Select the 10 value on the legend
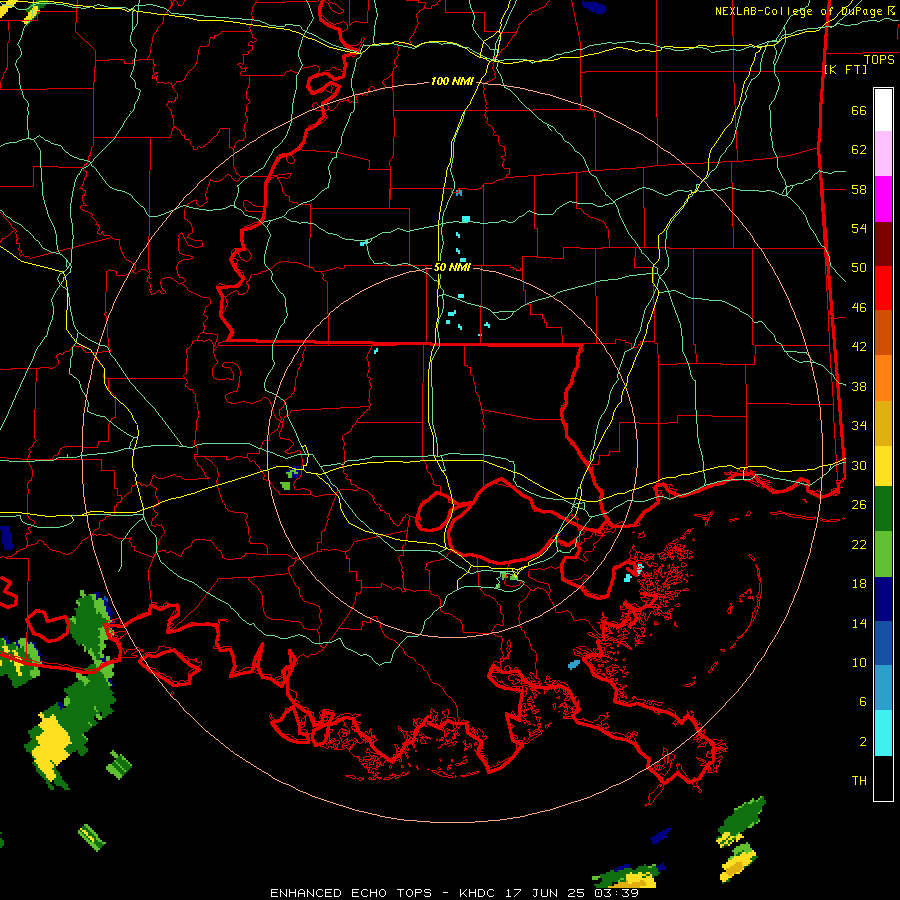900x900 pixels. [859, 662]
